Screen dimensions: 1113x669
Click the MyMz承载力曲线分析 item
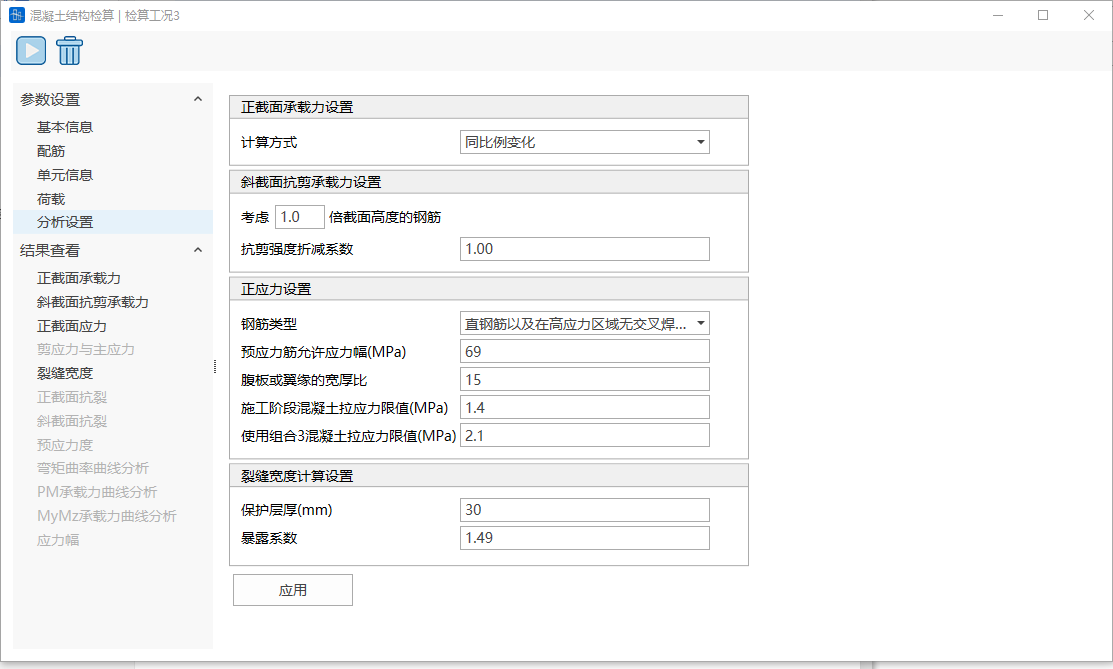point(106,516)
